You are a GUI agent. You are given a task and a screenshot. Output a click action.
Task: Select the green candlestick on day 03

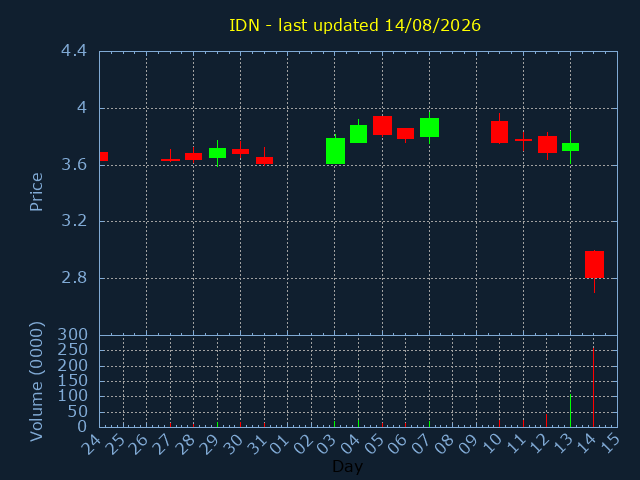click(336, 151)
